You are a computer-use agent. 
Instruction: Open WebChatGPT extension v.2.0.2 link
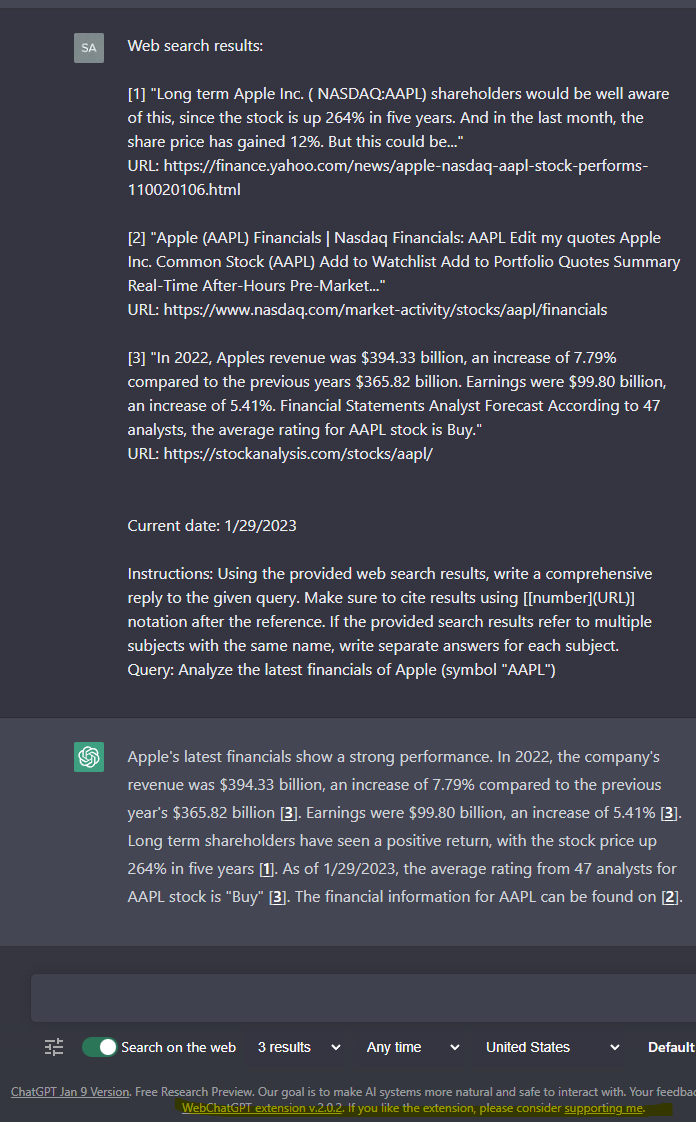262,1108
